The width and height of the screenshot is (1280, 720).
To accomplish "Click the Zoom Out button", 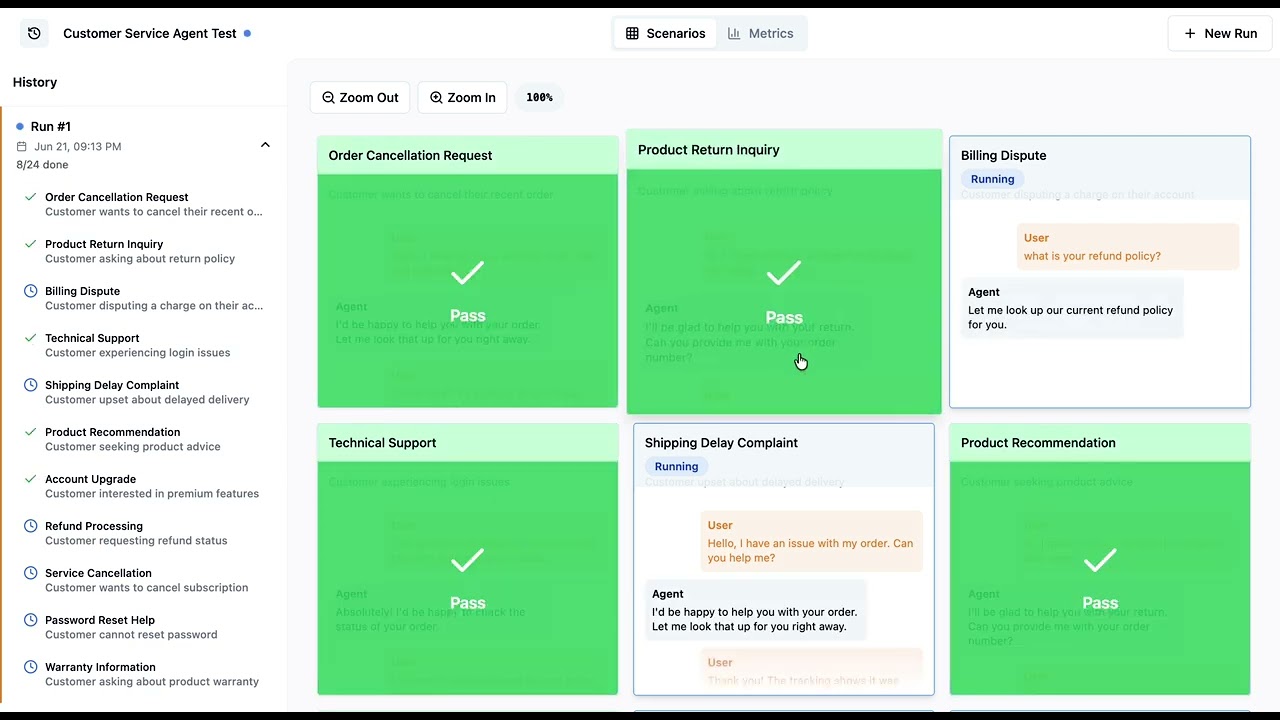I will click(x=360, y=97).
